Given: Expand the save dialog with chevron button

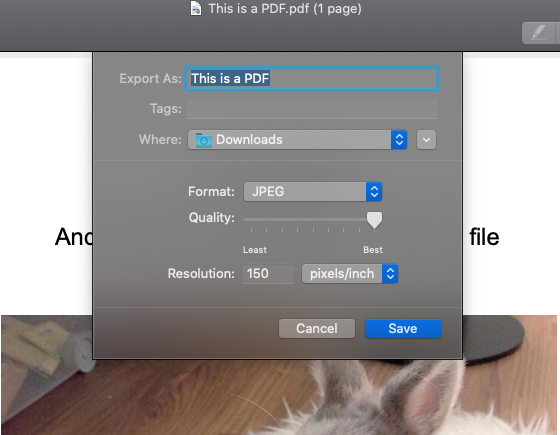Looking at the screenshot, I should (426, 140).
